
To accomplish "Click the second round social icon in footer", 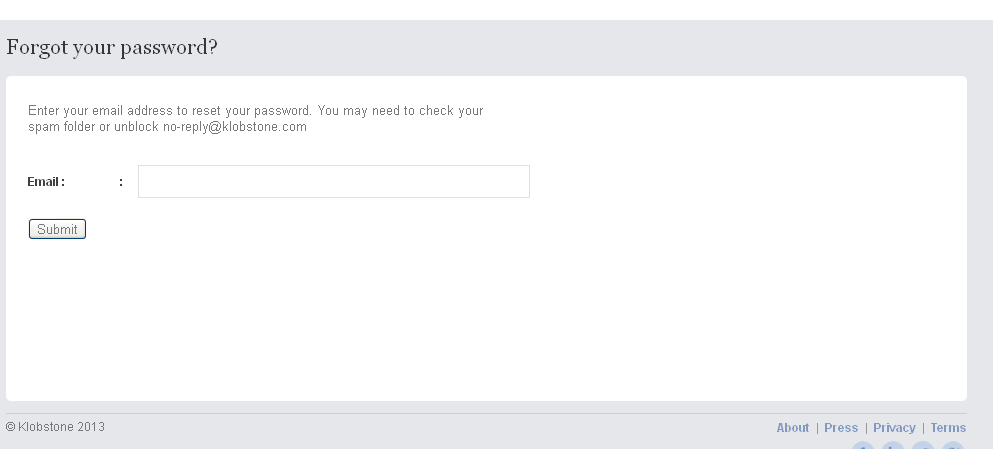I will click(x=893, y=446).
